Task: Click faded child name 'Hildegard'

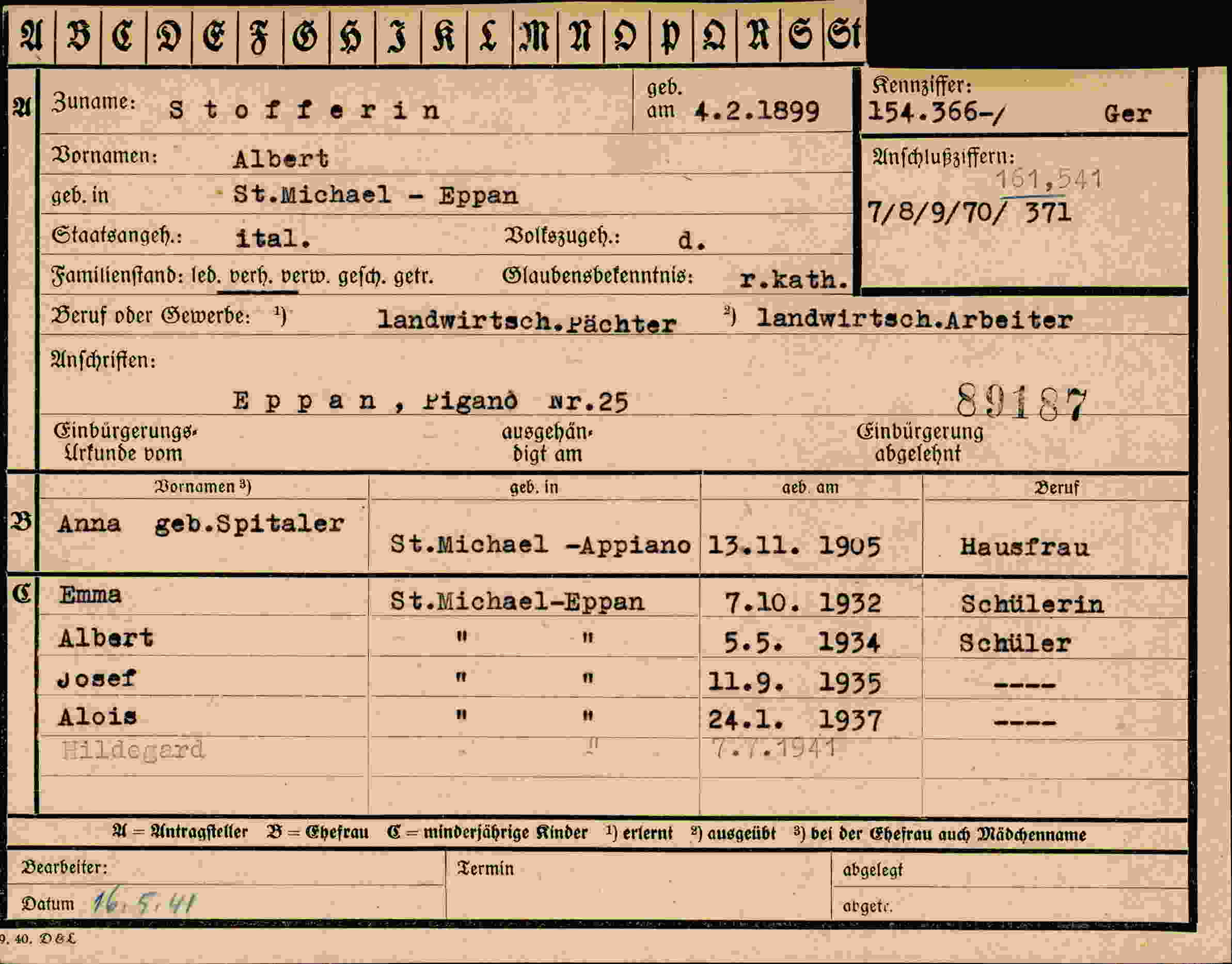Action: coord(133,750)
